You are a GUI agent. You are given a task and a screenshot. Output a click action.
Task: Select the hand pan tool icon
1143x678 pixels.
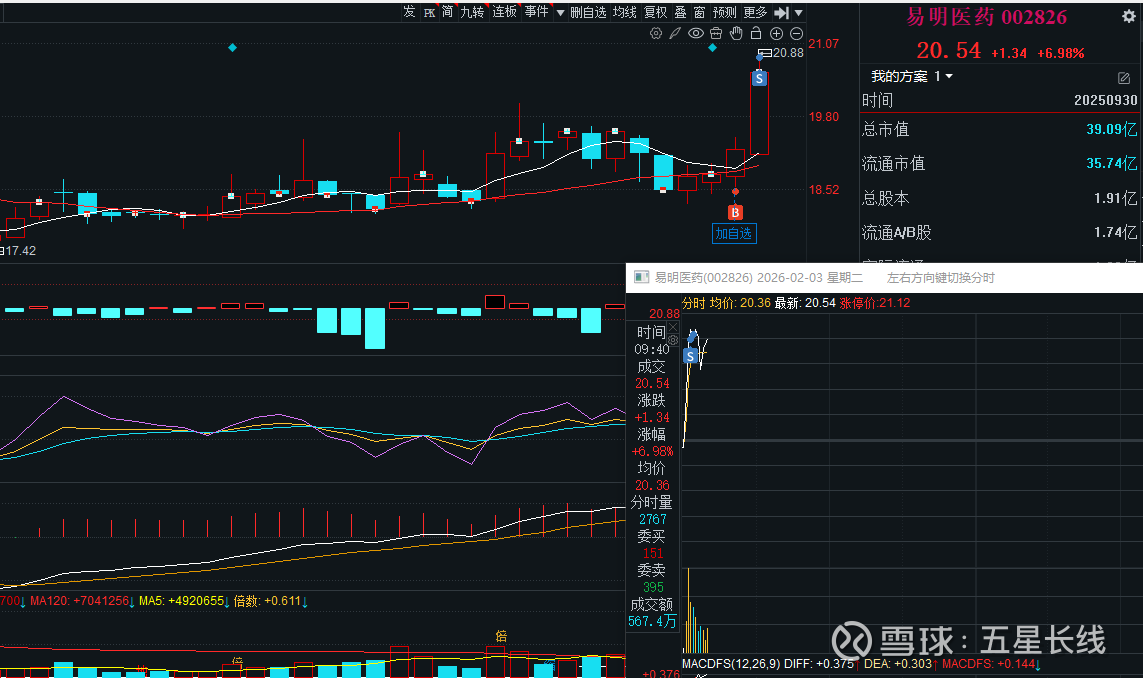coord(736,34)
